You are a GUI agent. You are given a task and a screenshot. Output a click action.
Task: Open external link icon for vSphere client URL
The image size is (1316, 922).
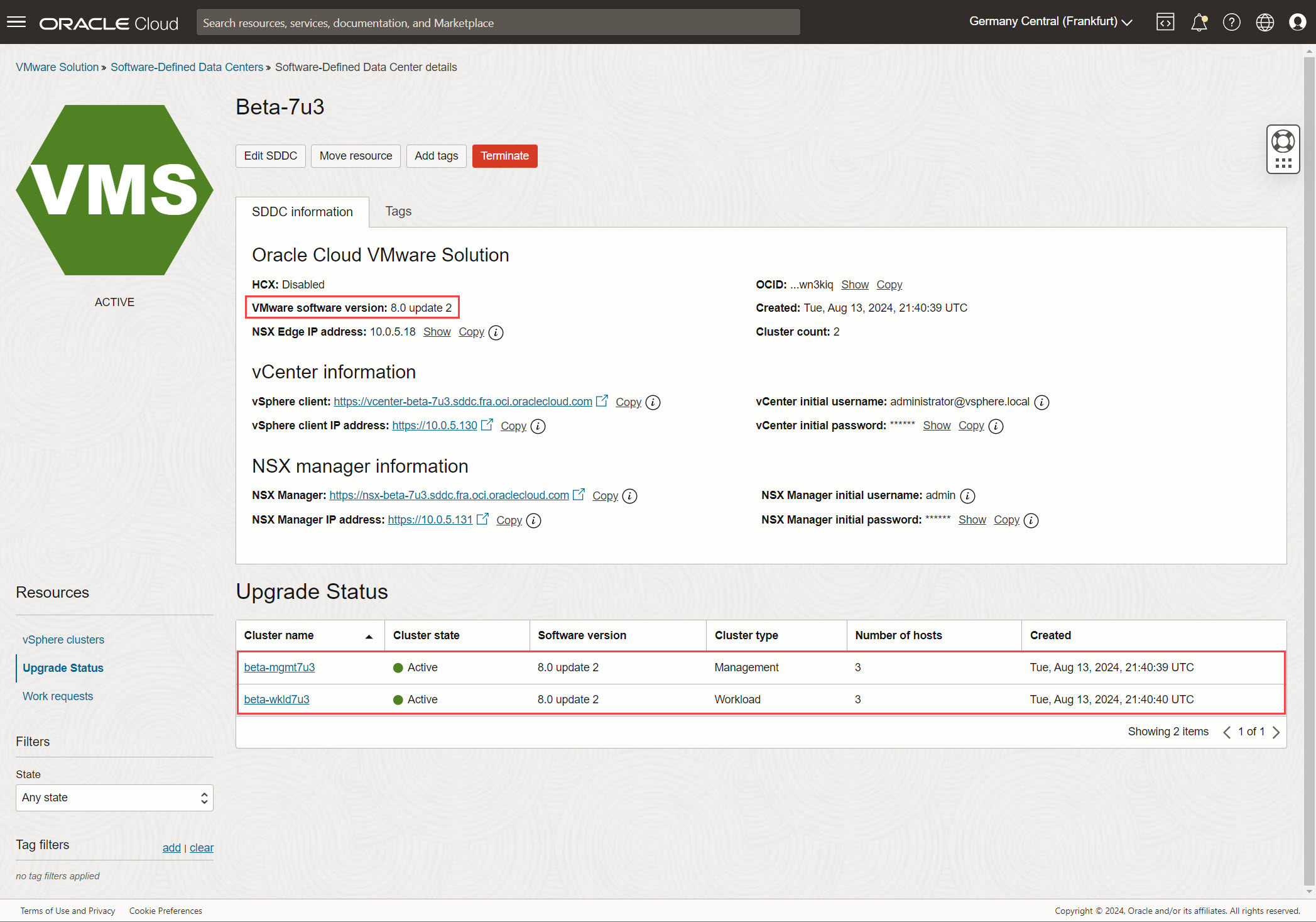click(602, 401)
